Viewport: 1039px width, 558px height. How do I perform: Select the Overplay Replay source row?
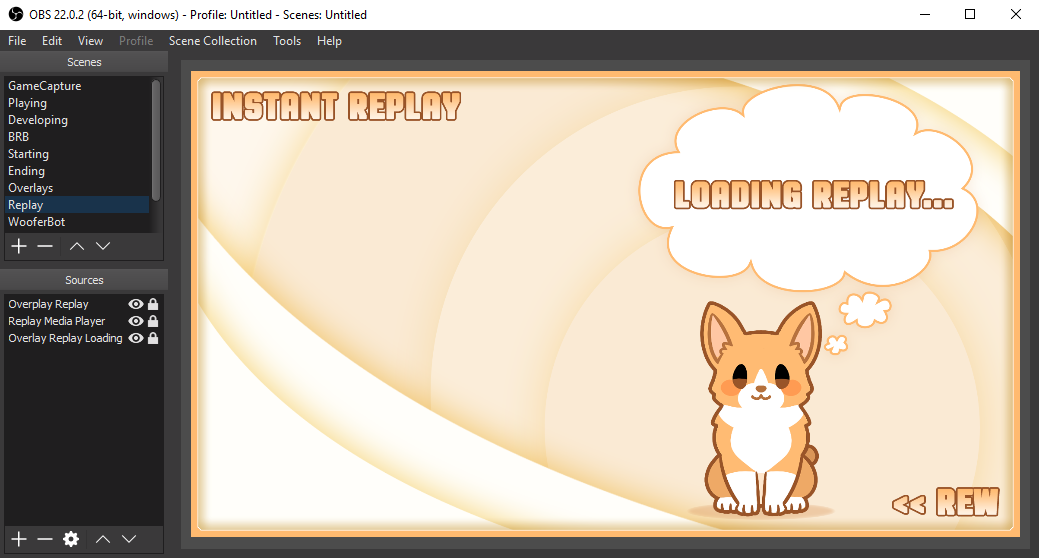click(83, 304)
